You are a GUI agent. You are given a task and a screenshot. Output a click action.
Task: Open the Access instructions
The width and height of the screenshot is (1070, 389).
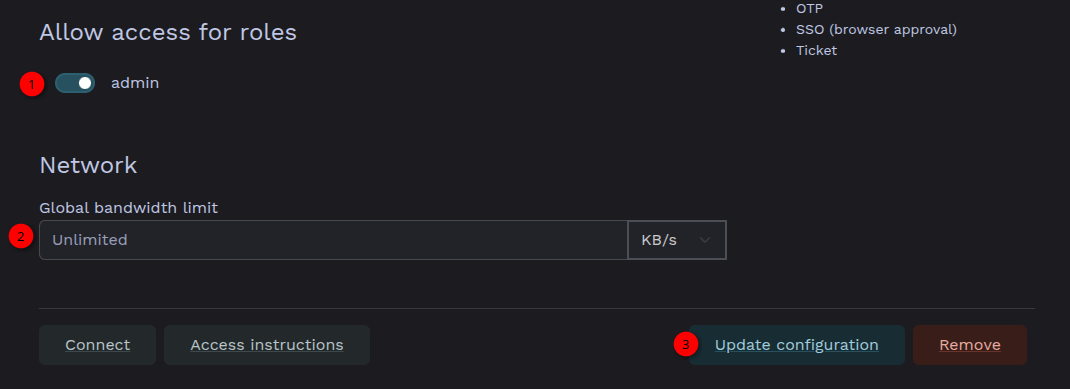point(267,345)
